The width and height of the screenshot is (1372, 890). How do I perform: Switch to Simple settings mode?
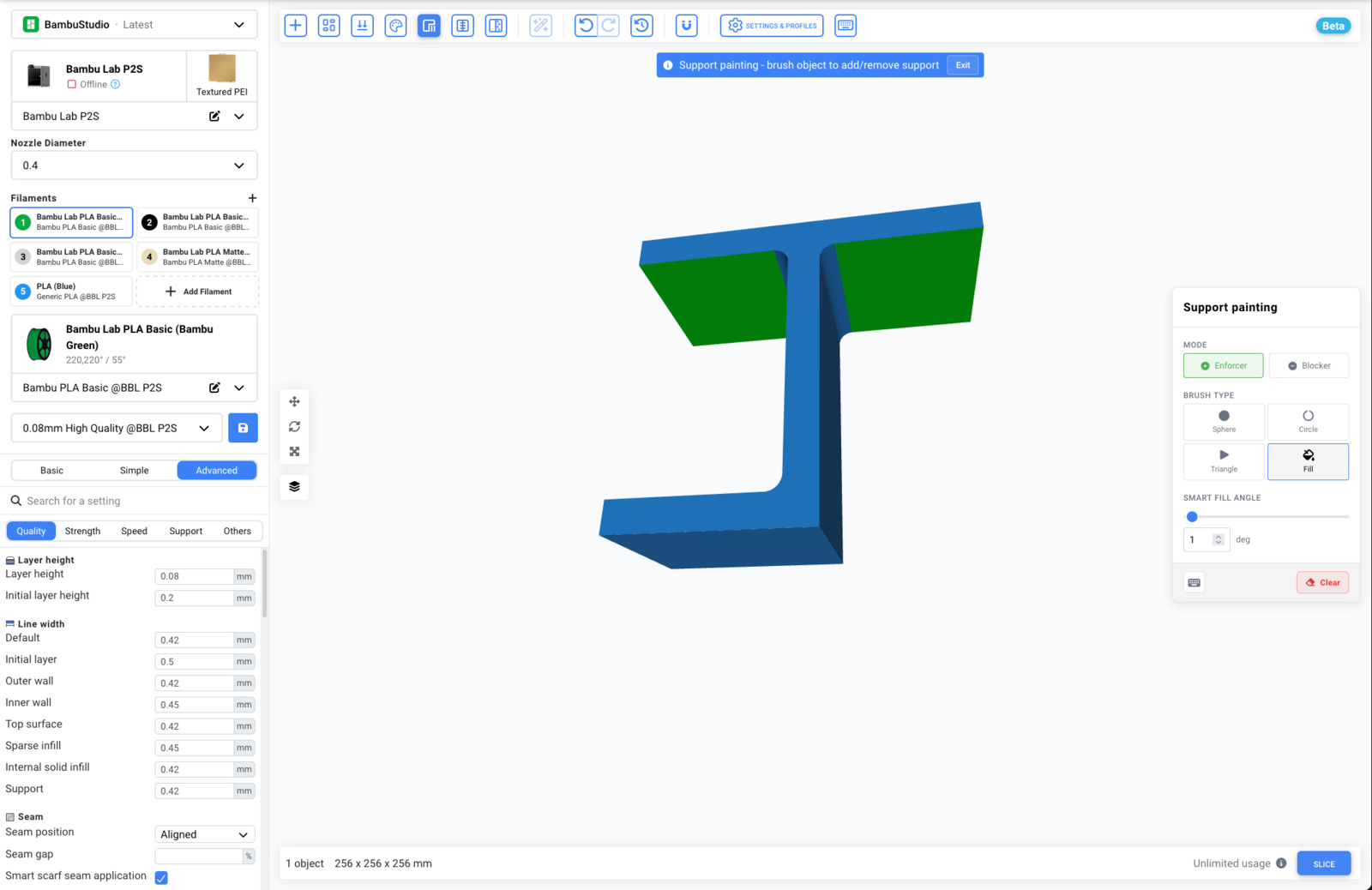pyautogui.click(x=135, y=470)
